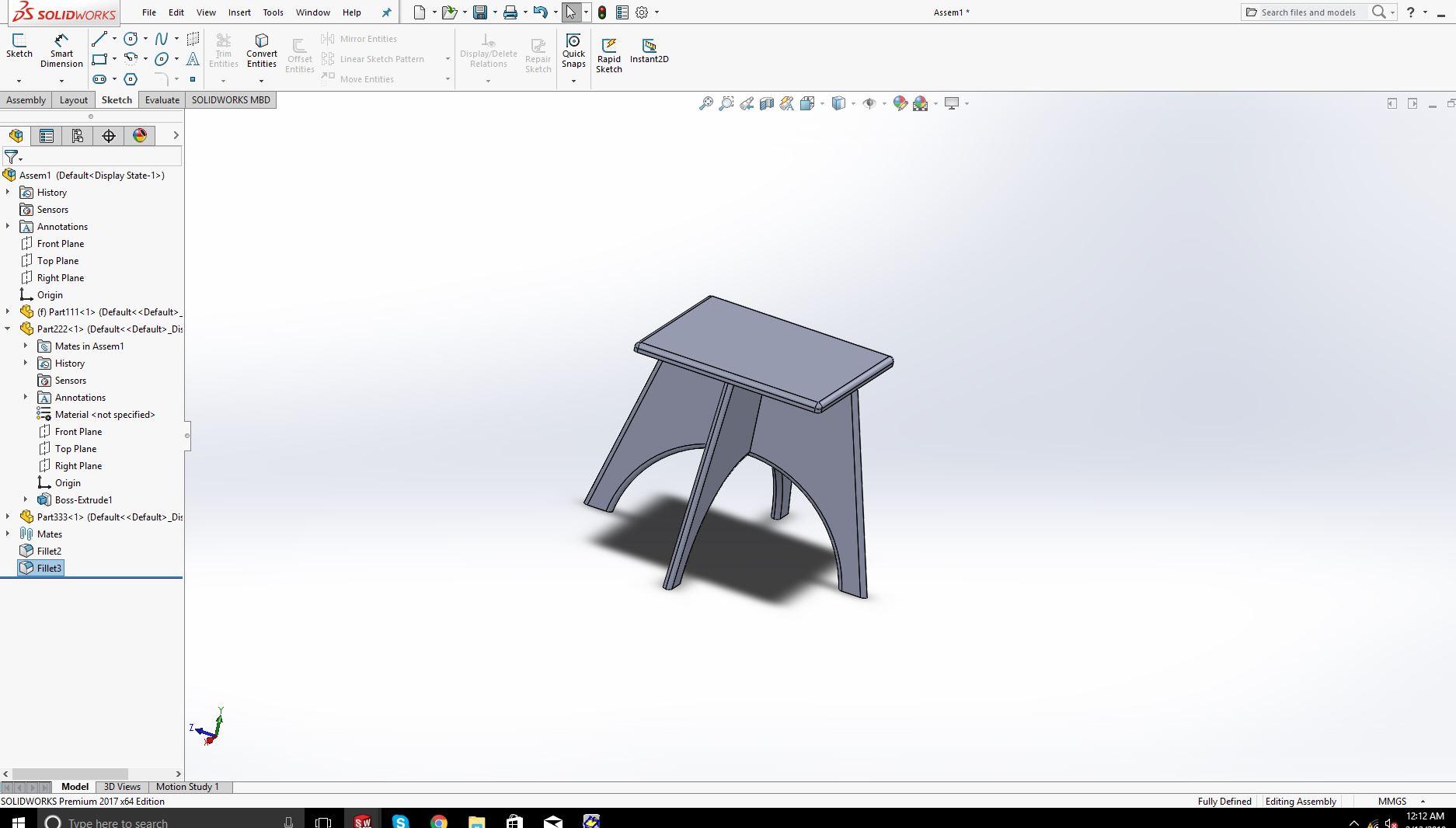Expand the top-level Mates folder
Screen dimensions: 1456x828
pos(8,534)
